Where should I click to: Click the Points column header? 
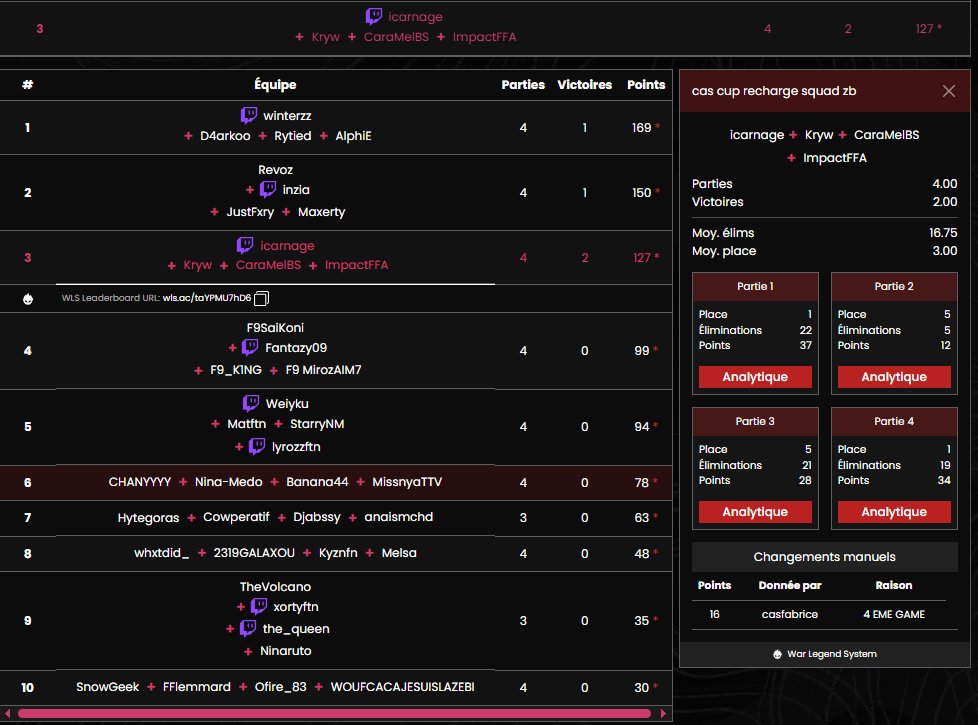pos(646,84)
